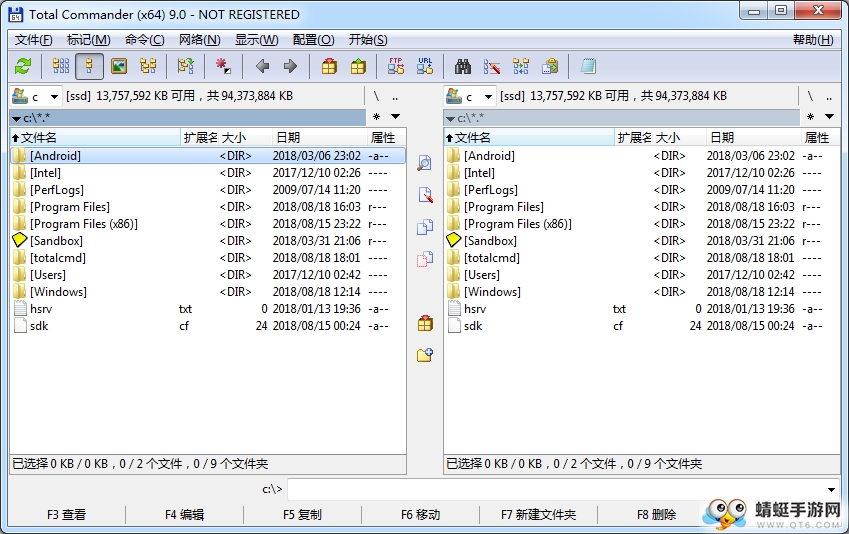The height and width of the screenshot is (534, 849).
Task: Open right panel favorites asterisk button
Action: pyautogui.click(x=810, y=116)
